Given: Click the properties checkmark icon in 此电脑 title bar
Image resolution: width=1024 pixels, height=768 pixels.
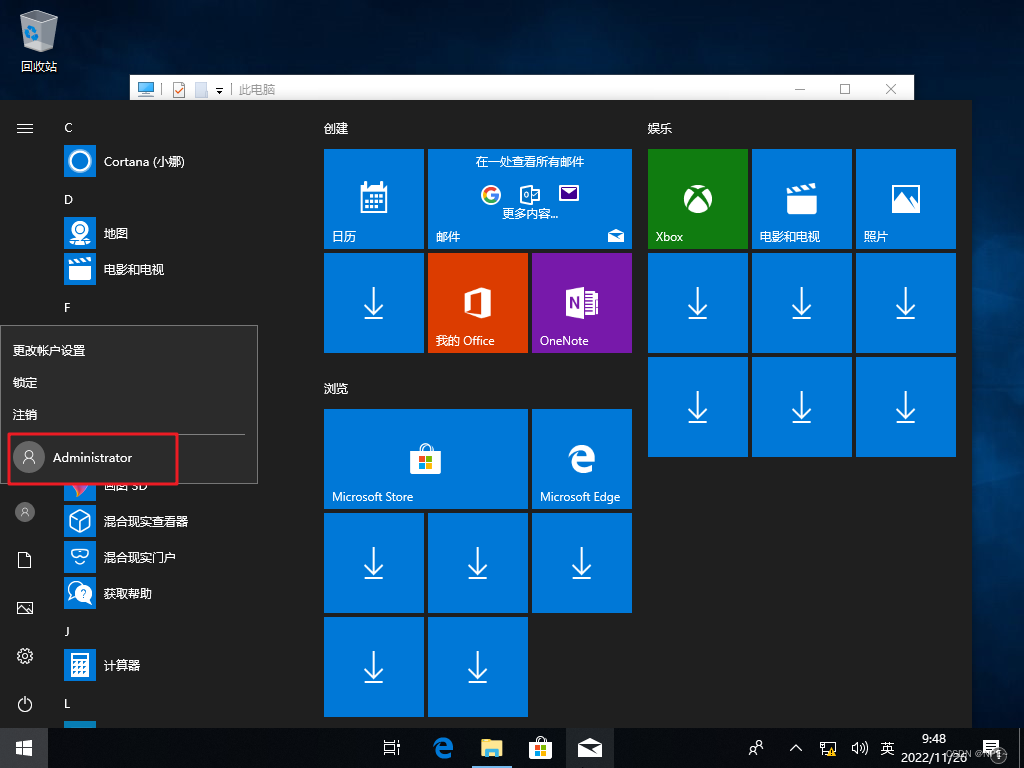Looking at the screenshot, I should click(x=179, y=89).
